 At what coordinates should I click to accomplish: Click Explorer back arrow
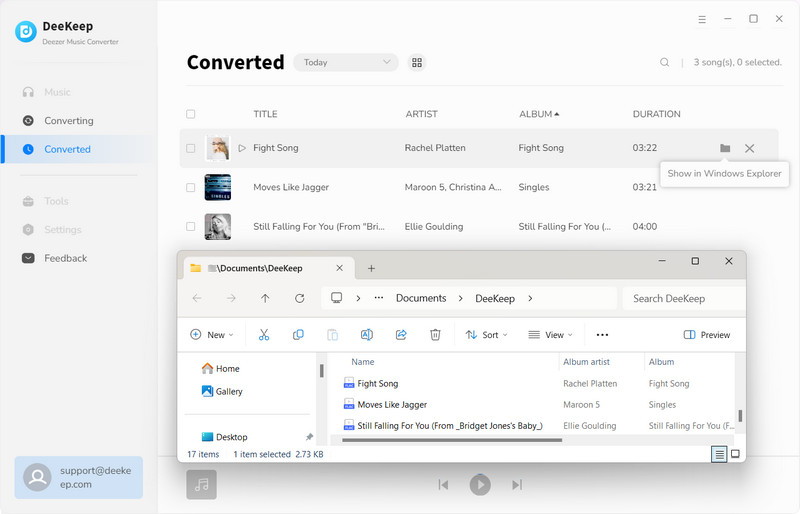point(197,298)
